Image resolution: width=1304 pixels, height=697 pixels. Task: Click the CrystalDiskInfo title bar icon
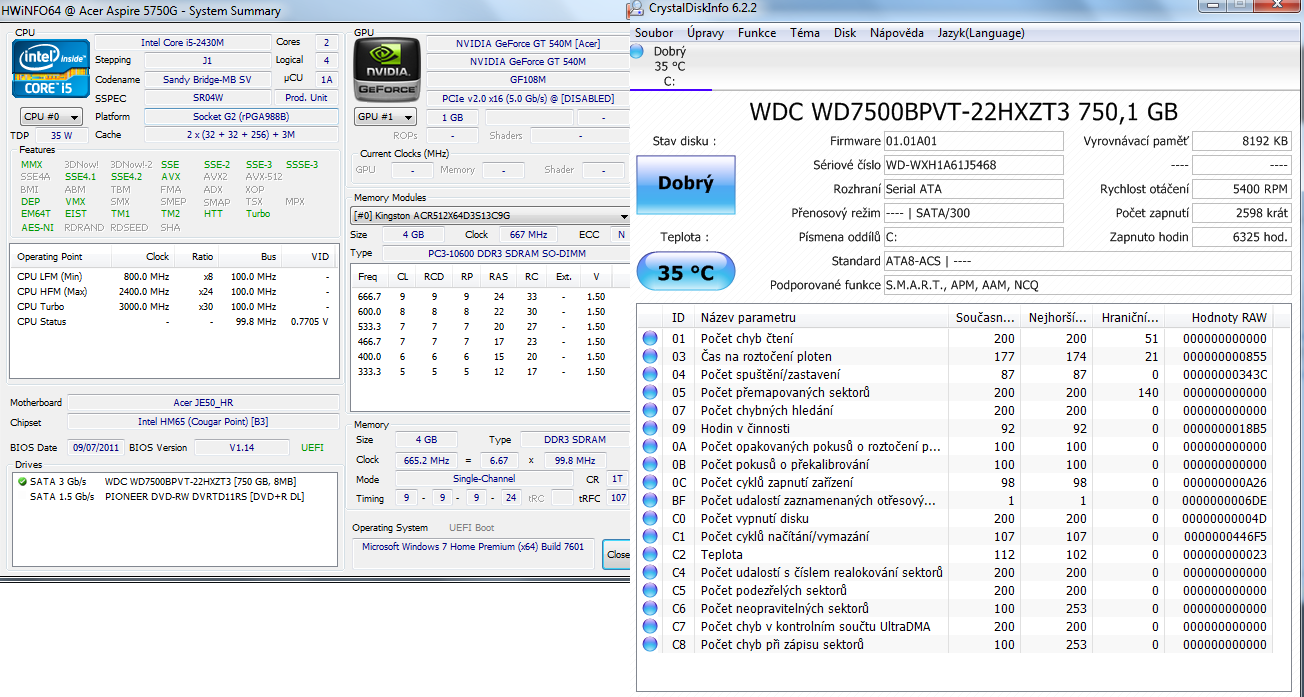(636, 10)
